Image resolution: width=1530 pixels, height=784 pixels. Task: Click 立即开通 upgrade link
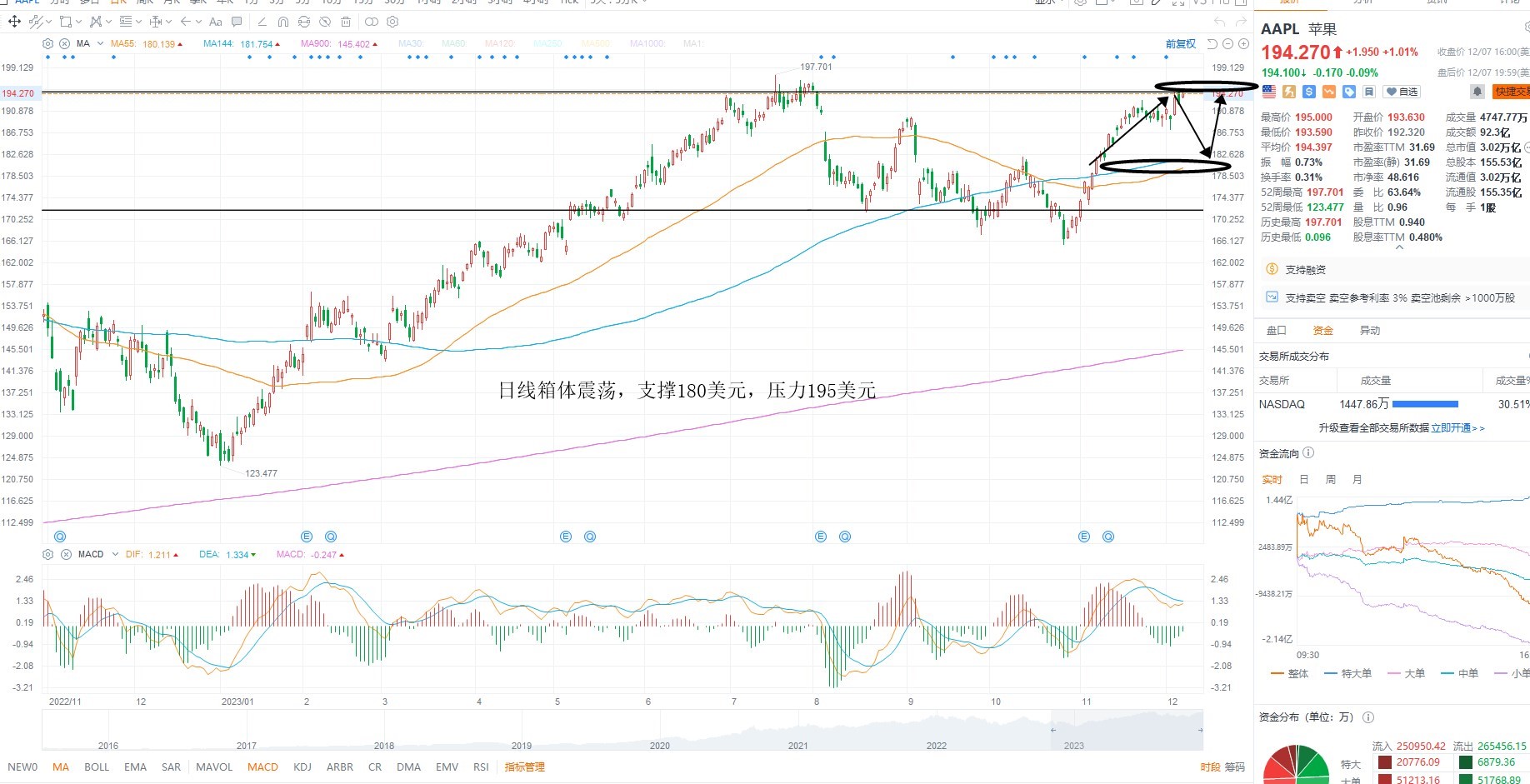coord(1457,428)
